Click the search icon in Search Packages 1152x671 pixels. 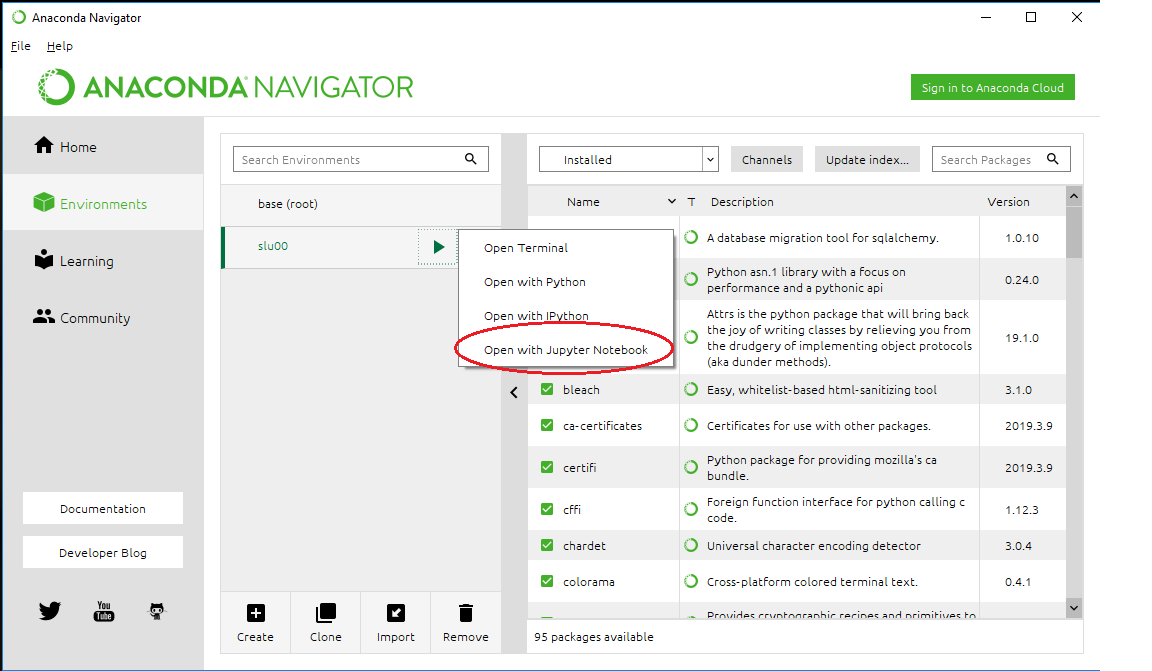(x=1053, y=159)
